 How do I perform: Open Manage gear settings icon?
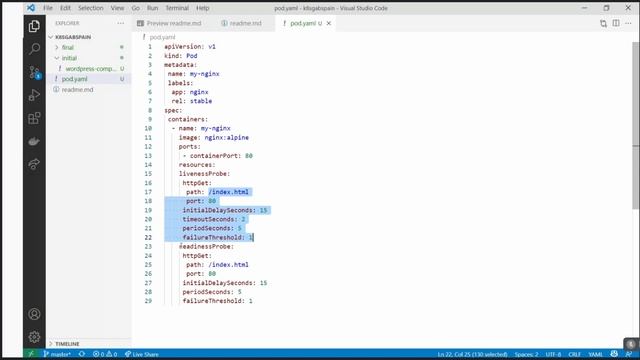[34, 337]
